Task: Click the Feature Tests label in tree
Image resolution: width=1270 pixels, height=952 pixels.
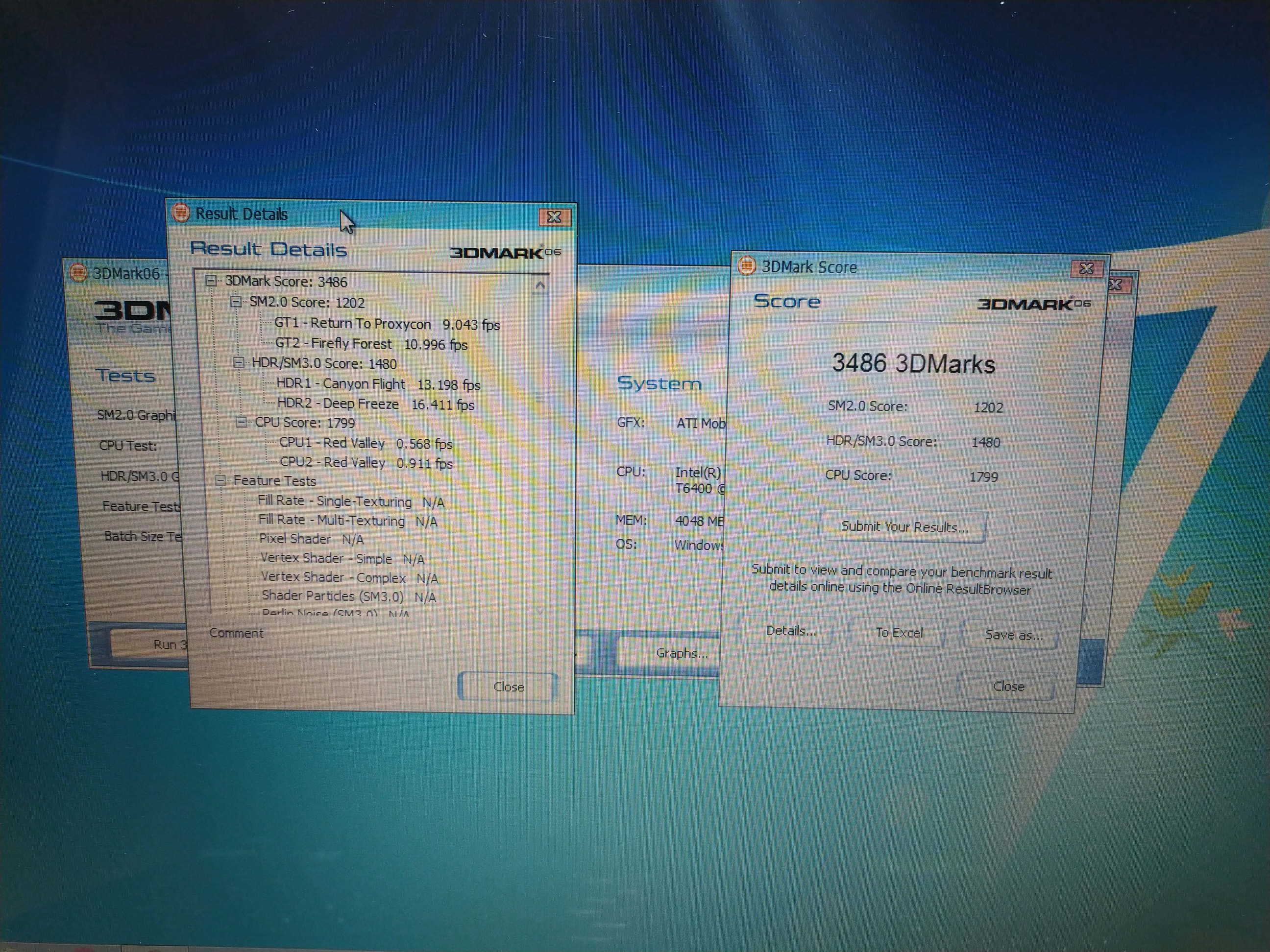Action: (x=274, y=481)
